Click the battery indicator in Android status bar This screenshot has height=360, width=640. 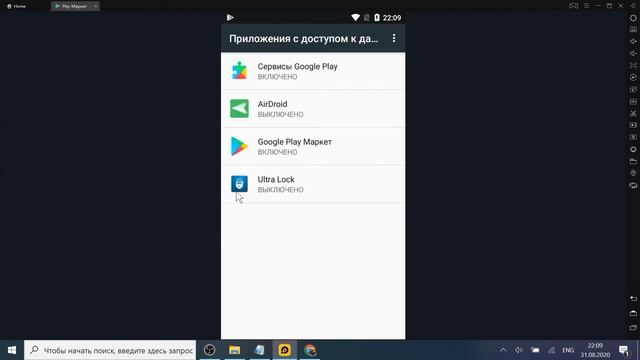(x=377, y=18)
